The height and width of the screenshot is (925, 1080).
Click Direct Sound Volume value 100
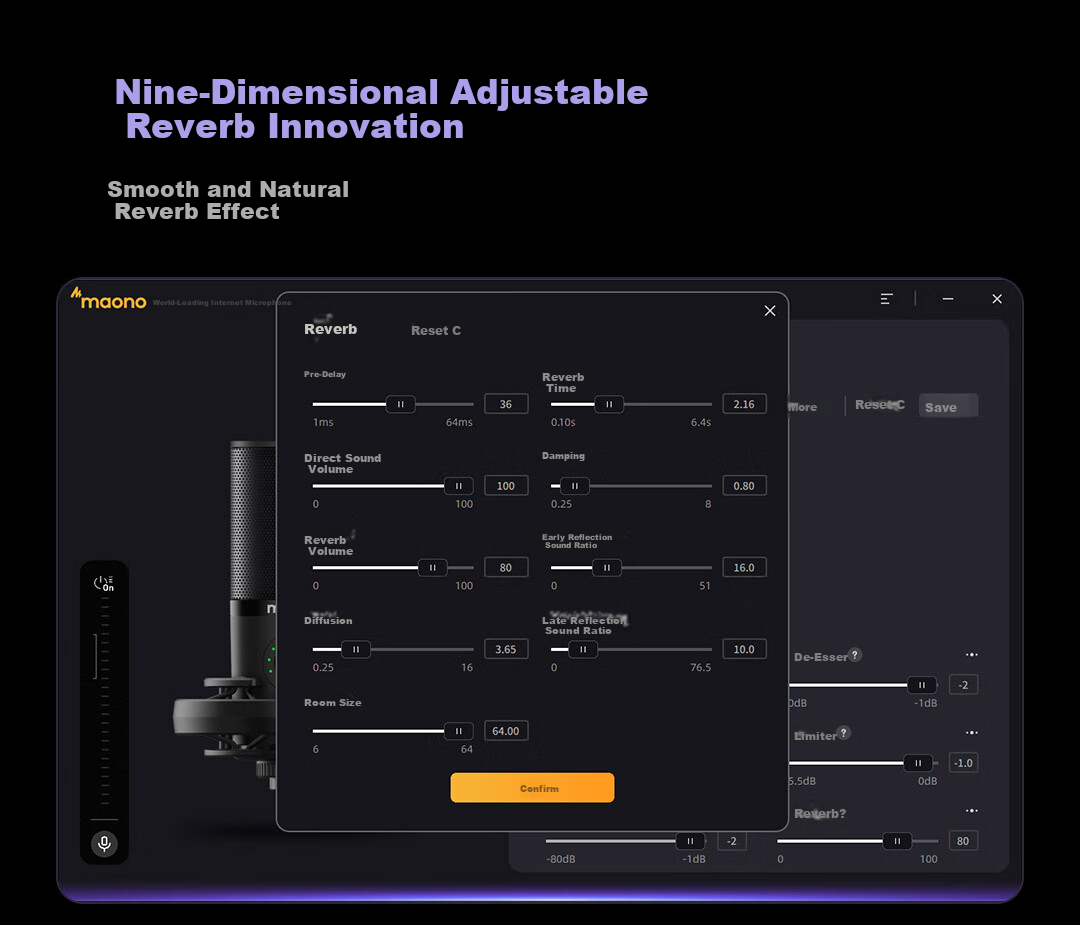(x=506, y=486)
